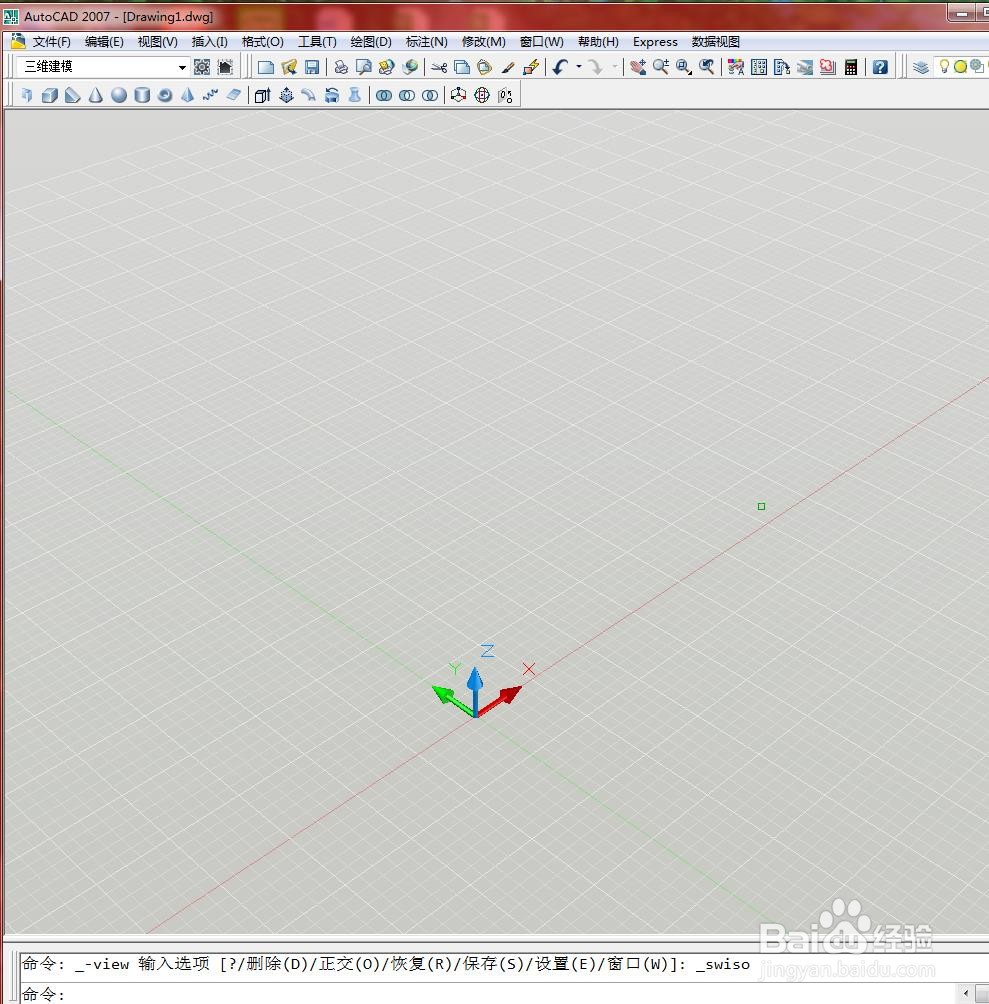Viewport: 989px width, 1004px height.
Task: Select the Torus solid tool
Action: [165, 95]
